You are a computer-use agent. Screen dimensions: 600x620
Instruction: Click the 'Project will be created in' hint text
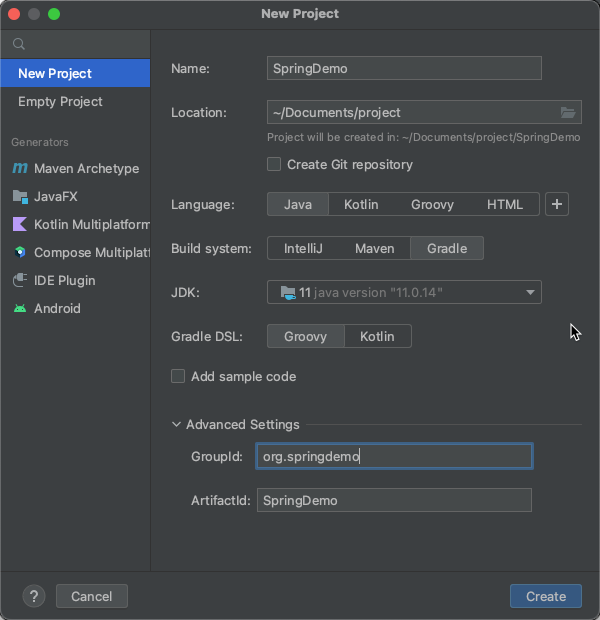pyautogui.click(x=424, y=137)
